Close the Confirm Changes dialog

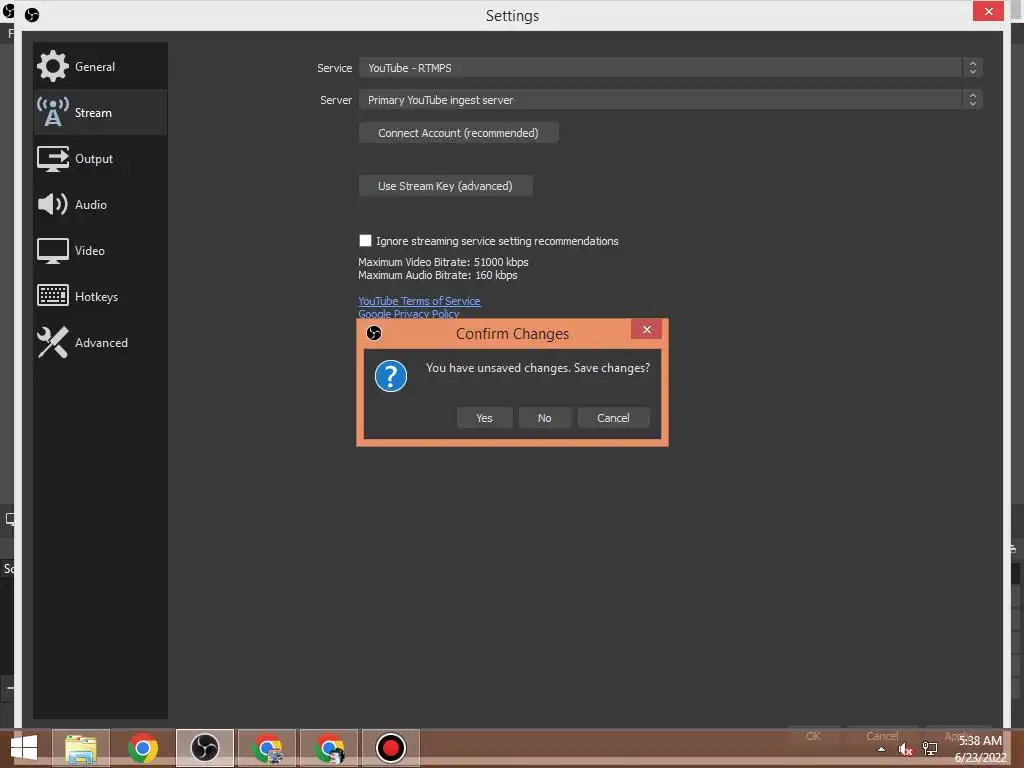(x=647, y=329)
